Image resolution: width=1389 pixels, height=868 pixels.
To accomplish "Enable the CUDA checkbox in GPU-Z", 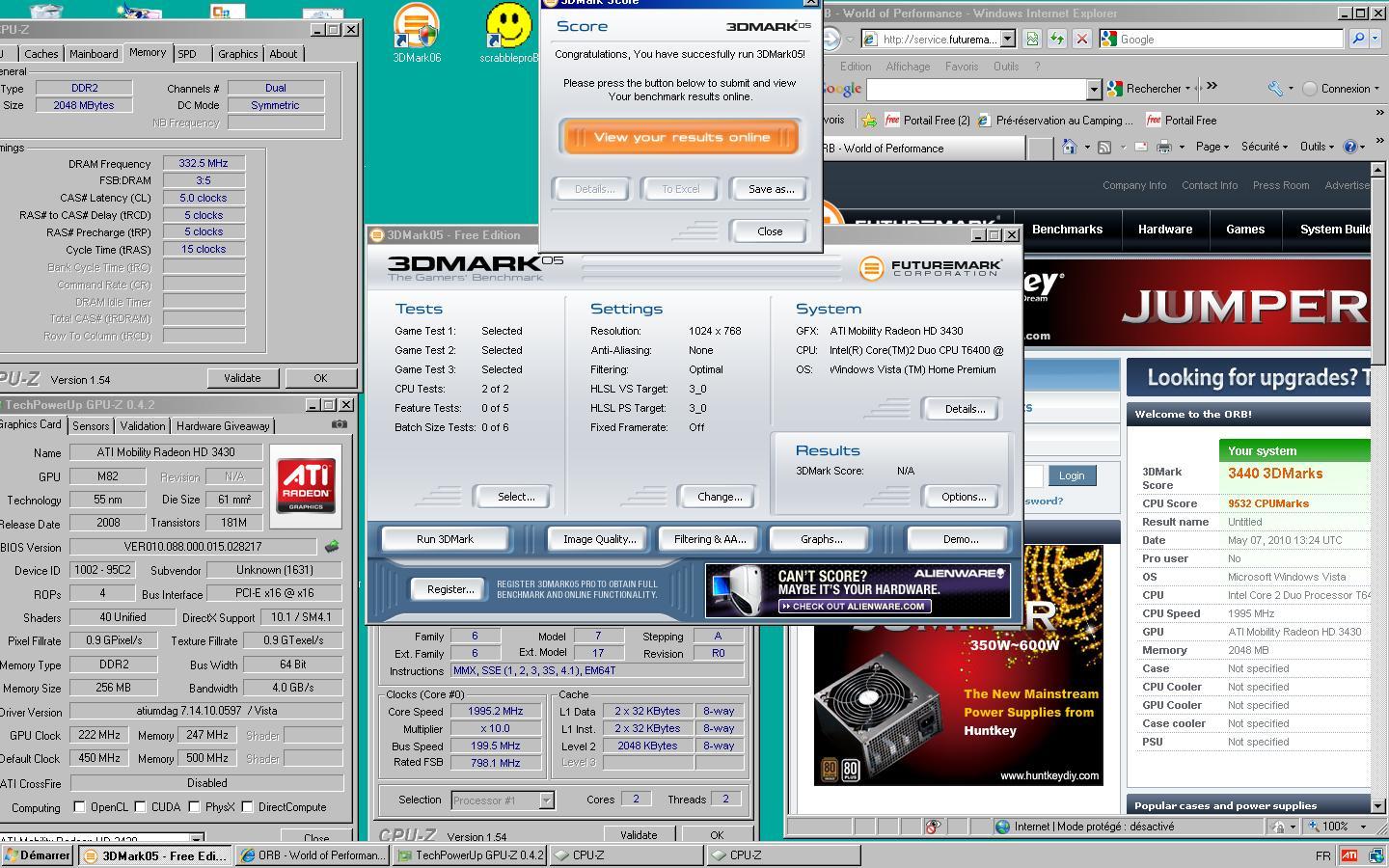I will pyautogui.click(x=140, y=807).
